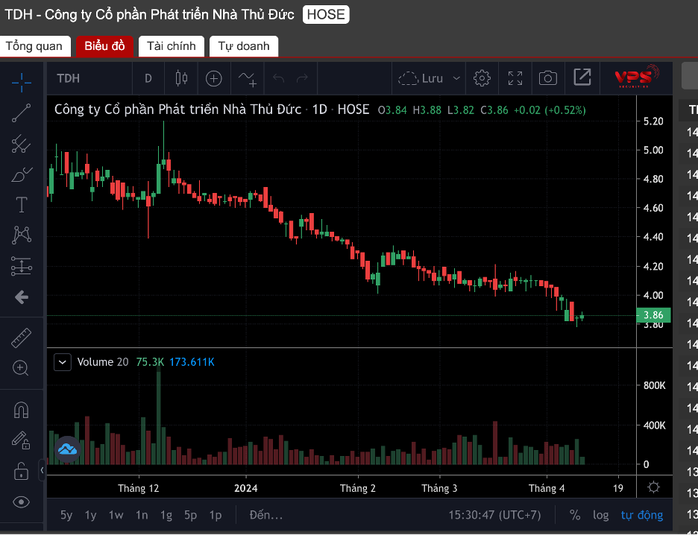Set the time range to 5p
The height and width of the screenshot is (535, 698).
[191, 515]
